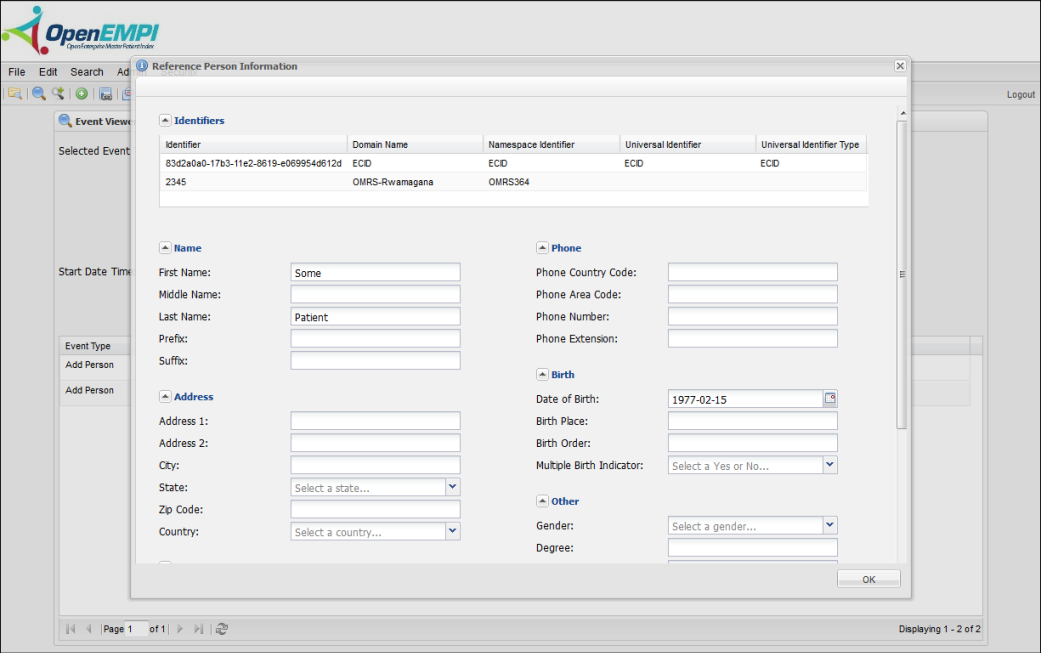Go to previous page in Event Viewer
Viewport: 1041px width, 653px height.
click(x=88, y=628)
